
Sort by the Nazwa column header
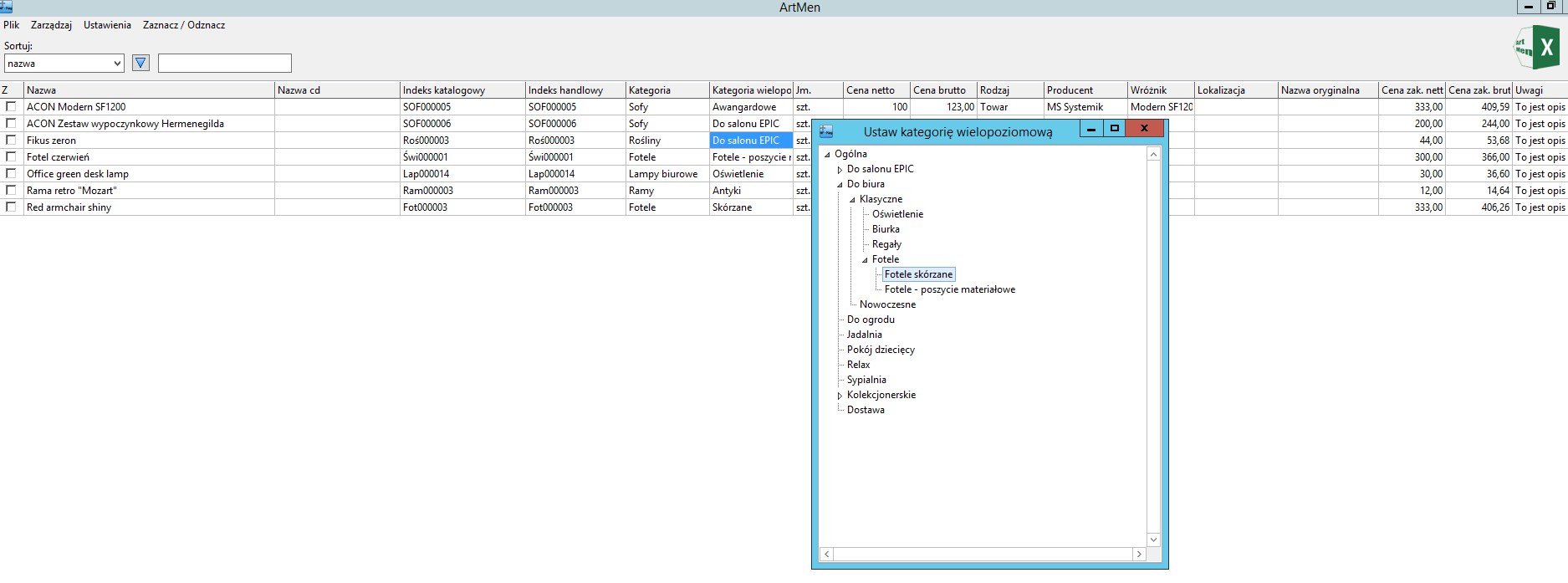149,89
